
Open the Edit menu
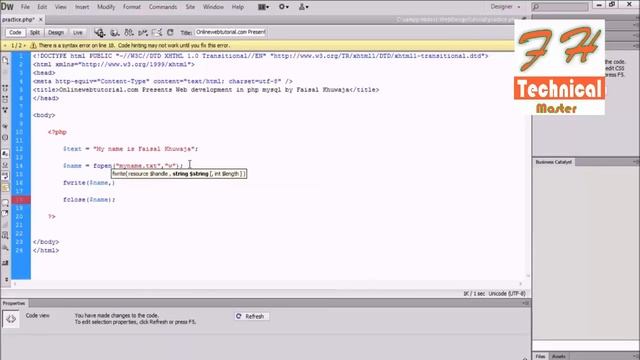click(x=42, y=7)
